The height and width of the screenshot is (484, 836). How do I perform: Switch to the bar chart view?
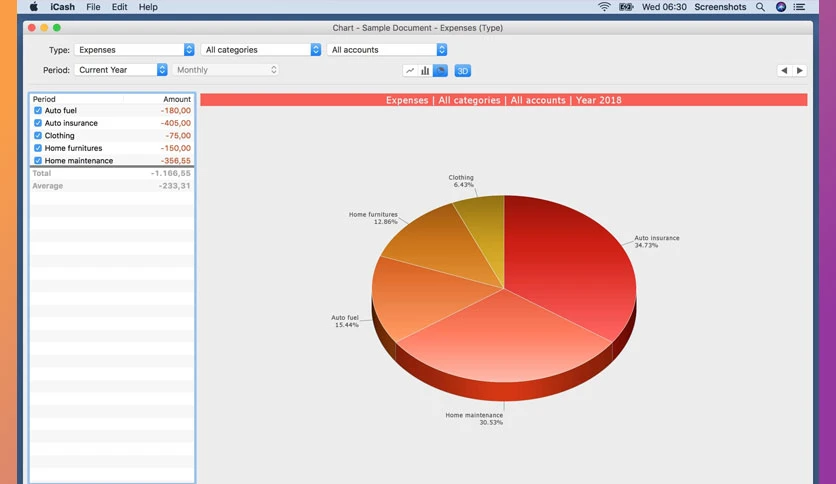click(x=425, y=70)
